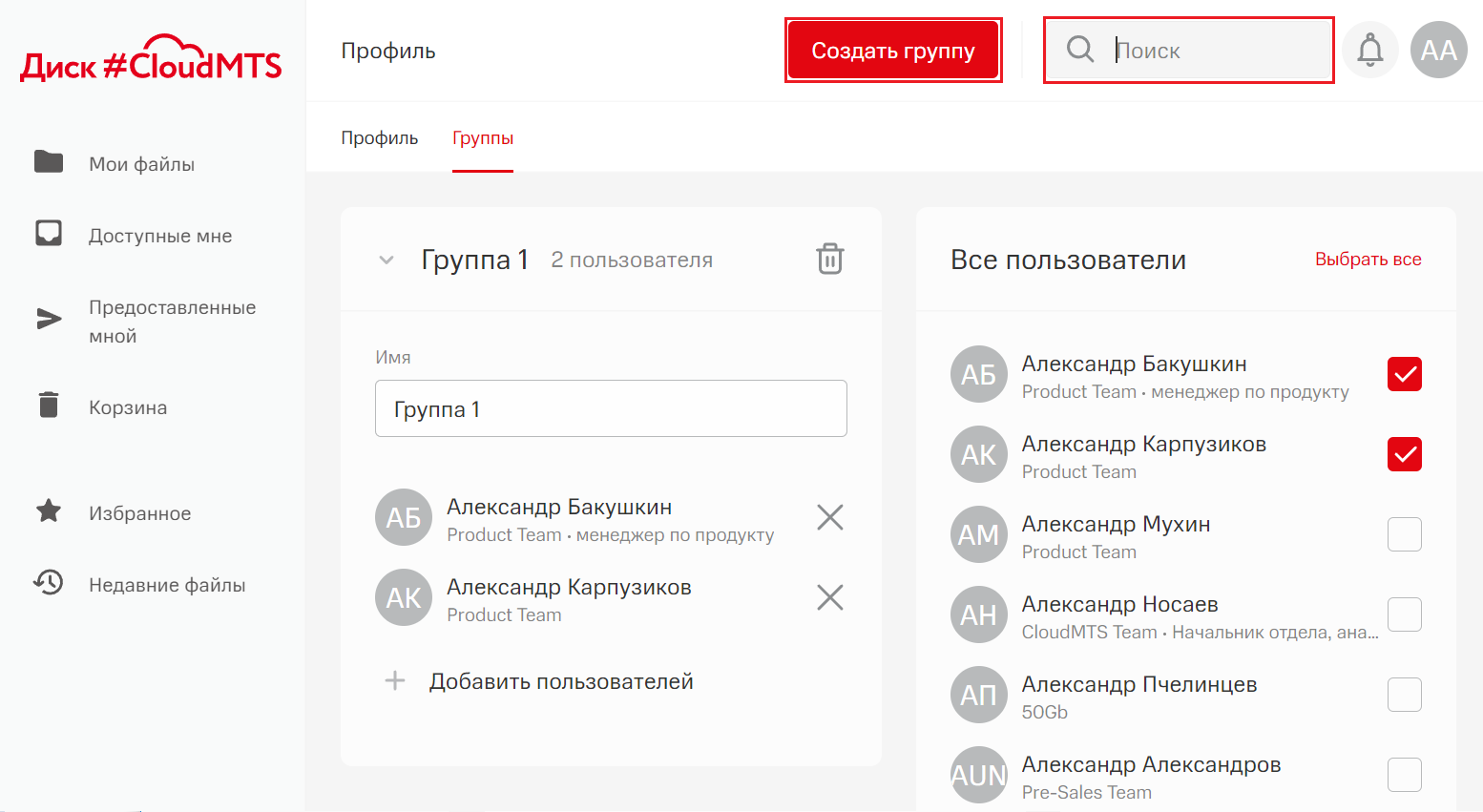The width and height of the screenshot is (1483, 812).
Task: Select Александр Носаев checkbox
Action: point(1404,614)
